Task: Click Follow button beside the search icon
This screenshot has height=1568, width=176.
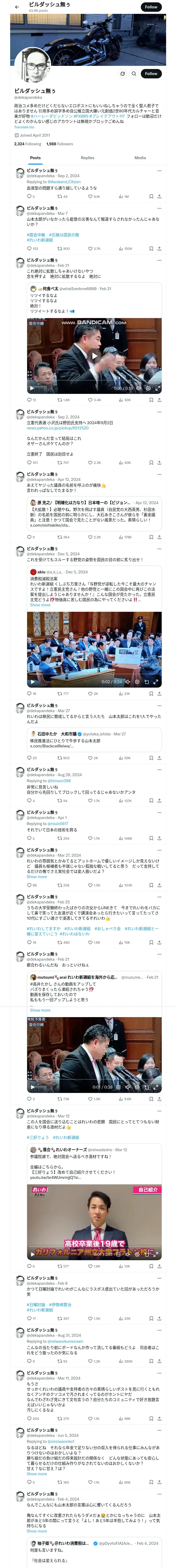Action: [150, 74]
